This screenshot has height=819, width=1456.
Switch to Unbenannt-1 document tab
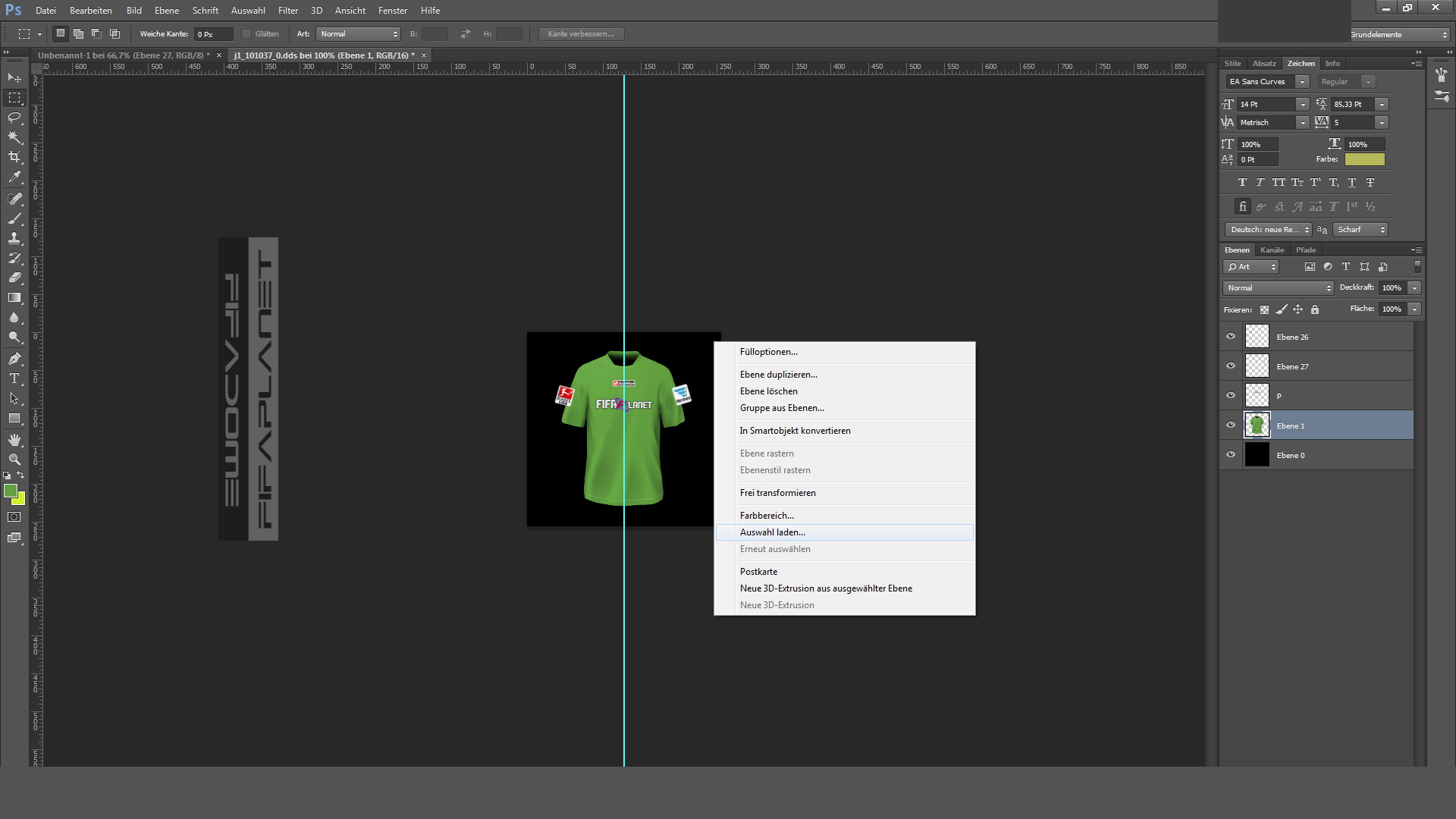pos(124,55)
